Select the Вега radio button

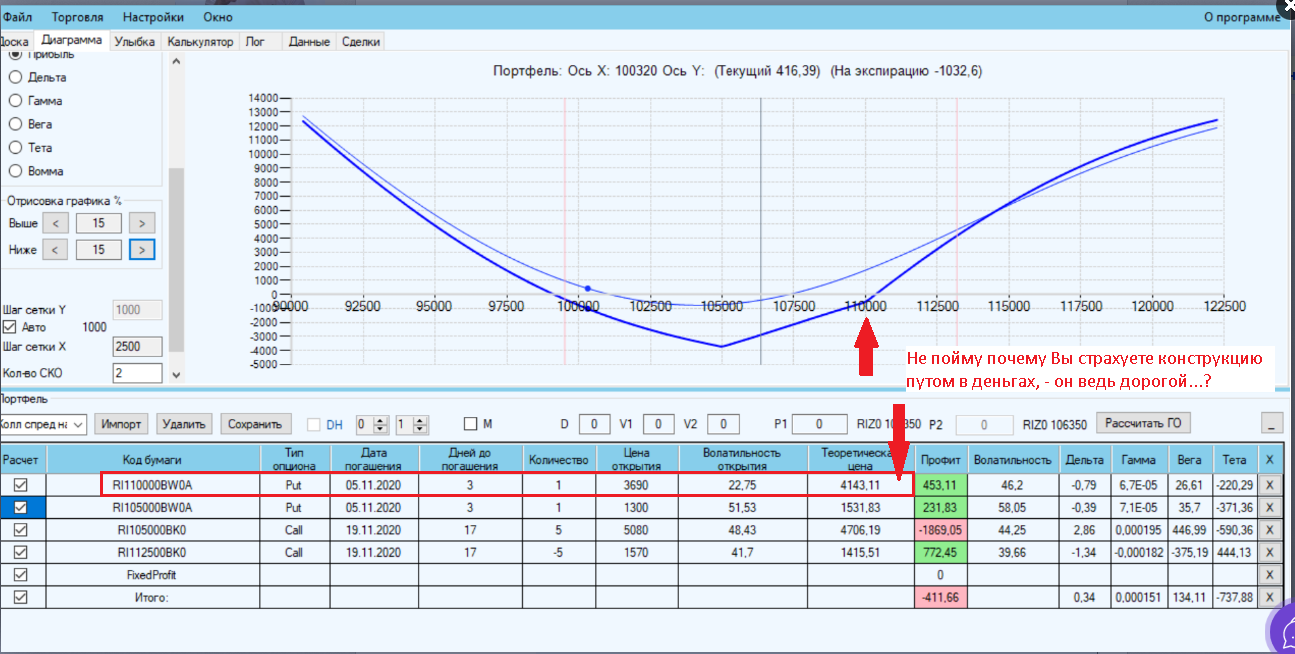[x=15, y=124]
